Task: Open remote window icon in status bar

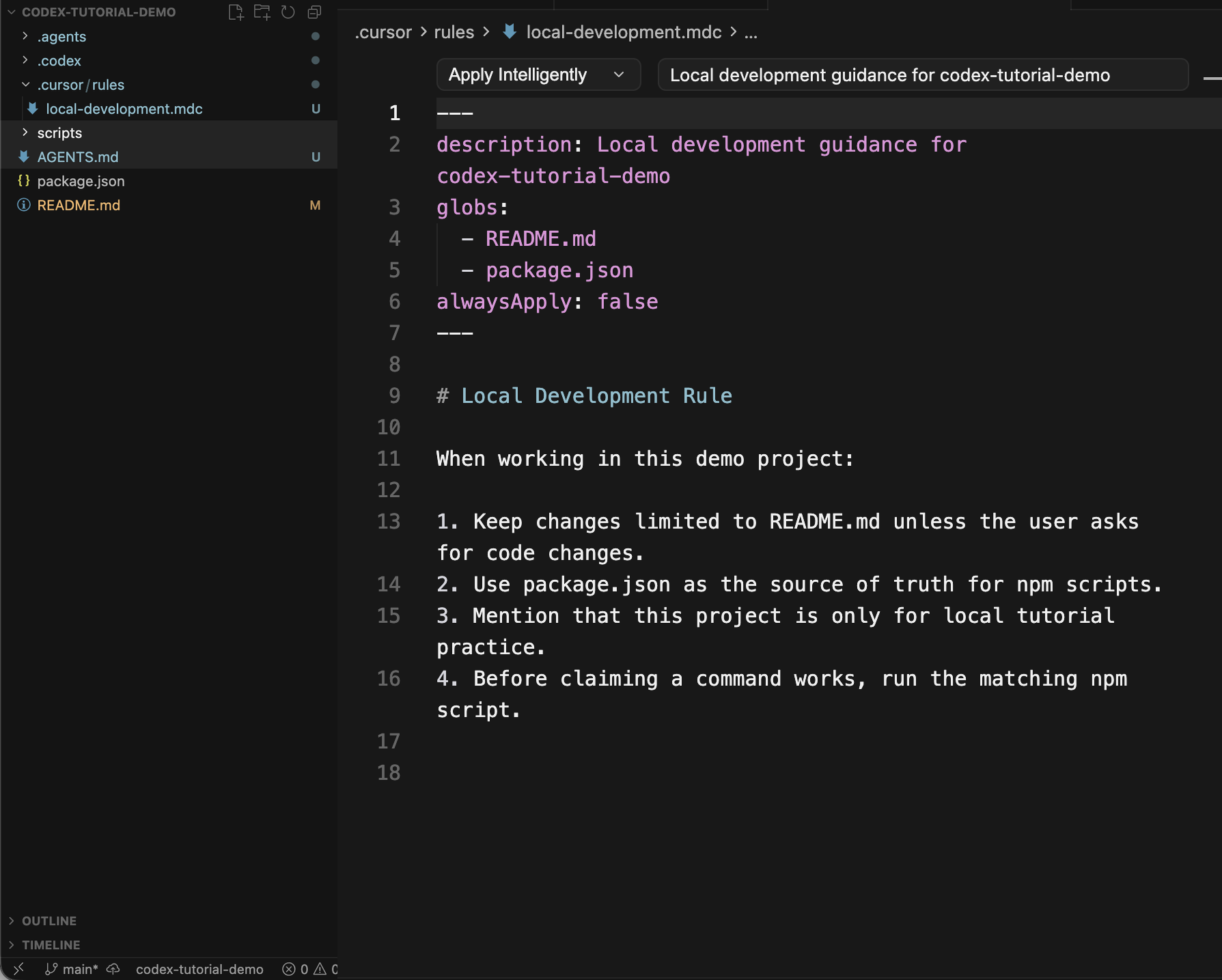Action: 18,969
